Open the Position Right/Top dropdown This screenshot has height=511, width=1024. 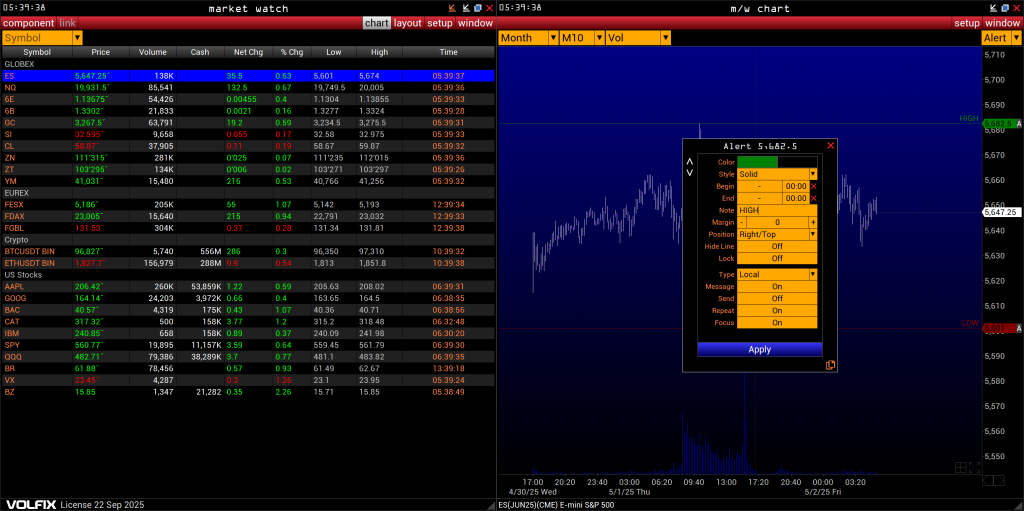777,234
